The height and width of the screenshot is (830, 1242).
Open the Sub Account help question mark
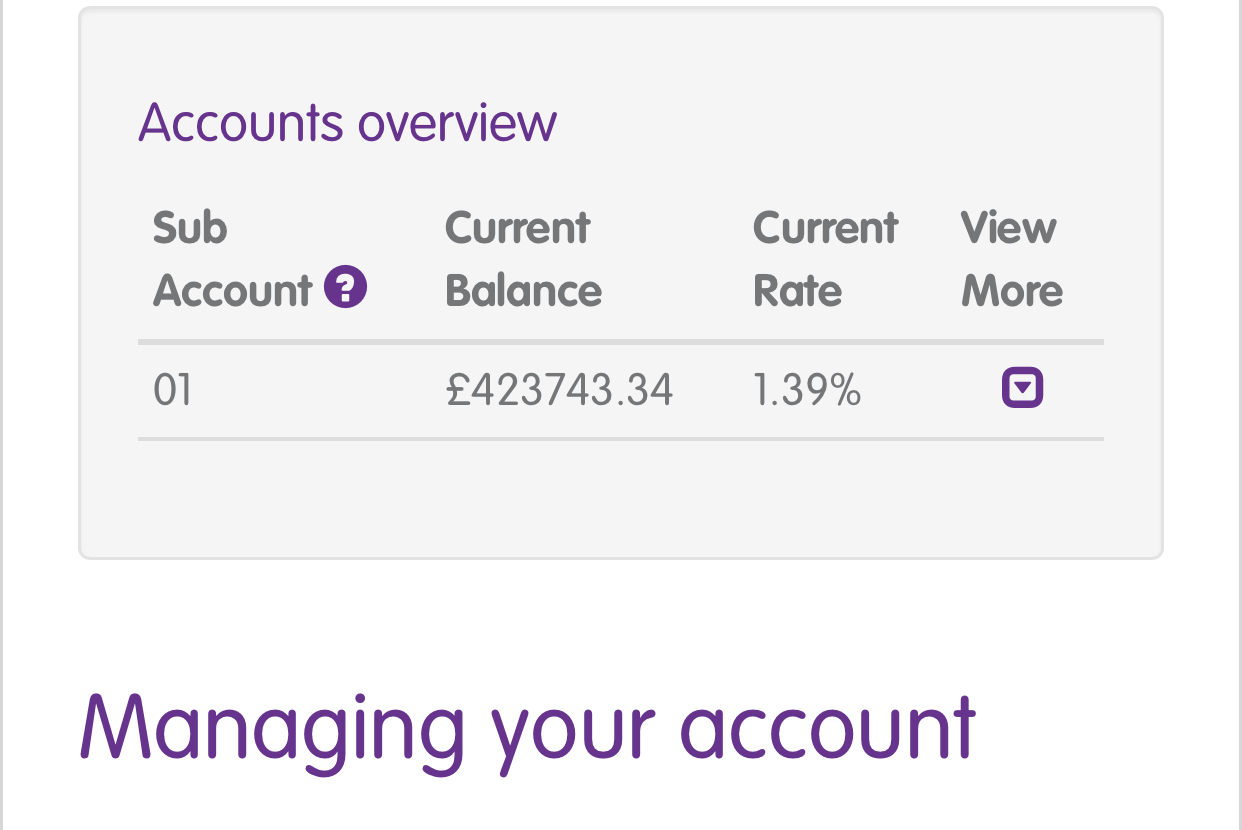click(346, 288)
